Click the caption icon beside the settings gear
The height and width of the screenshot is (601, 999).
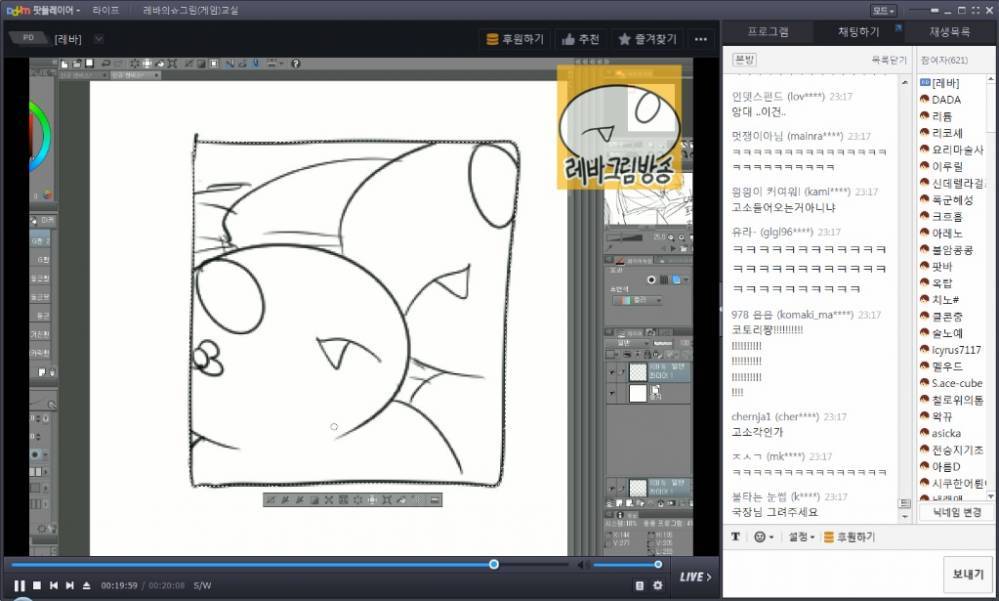click(x=640, y=586)
